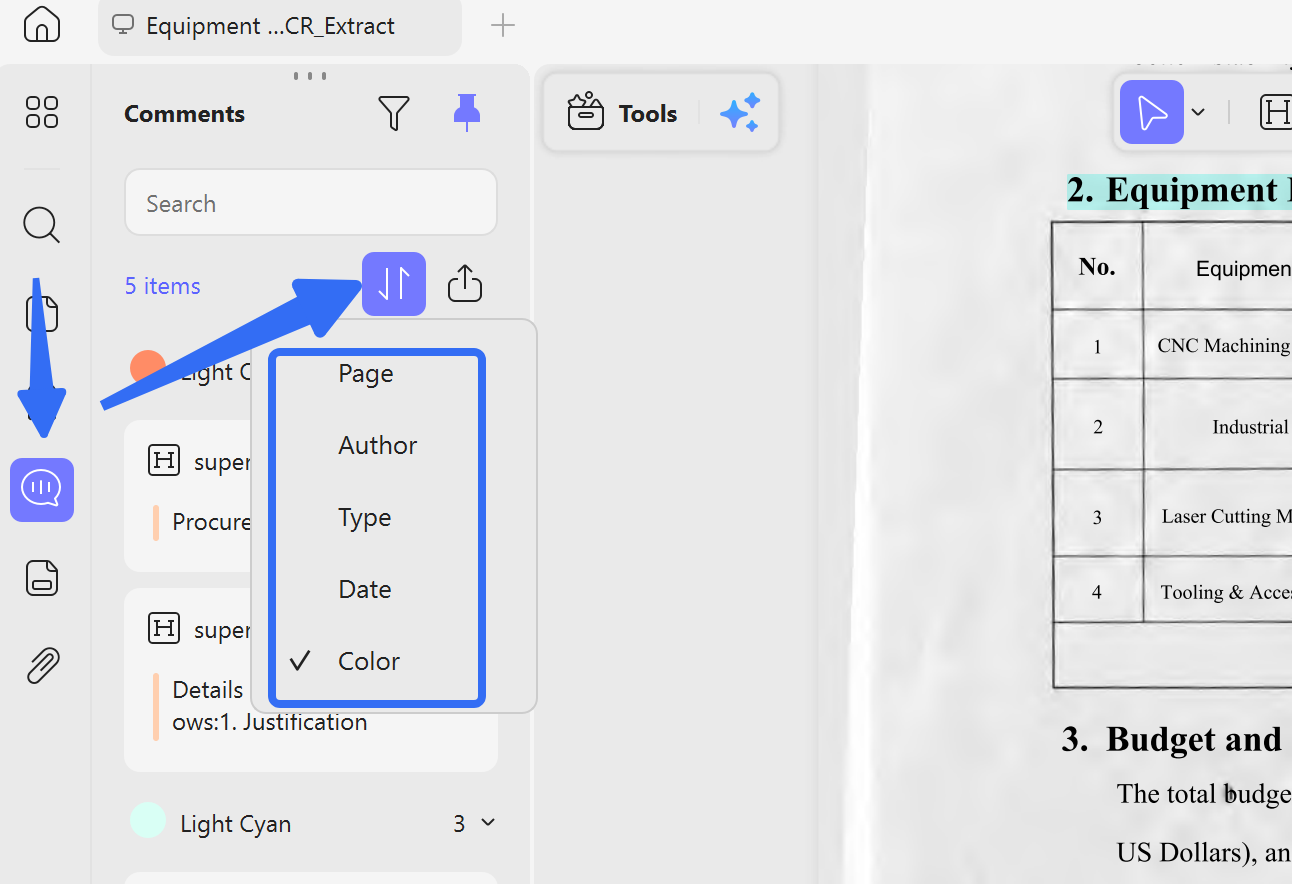
Task: Toggle the pin Comments panel icon
Action: (466, 113)
